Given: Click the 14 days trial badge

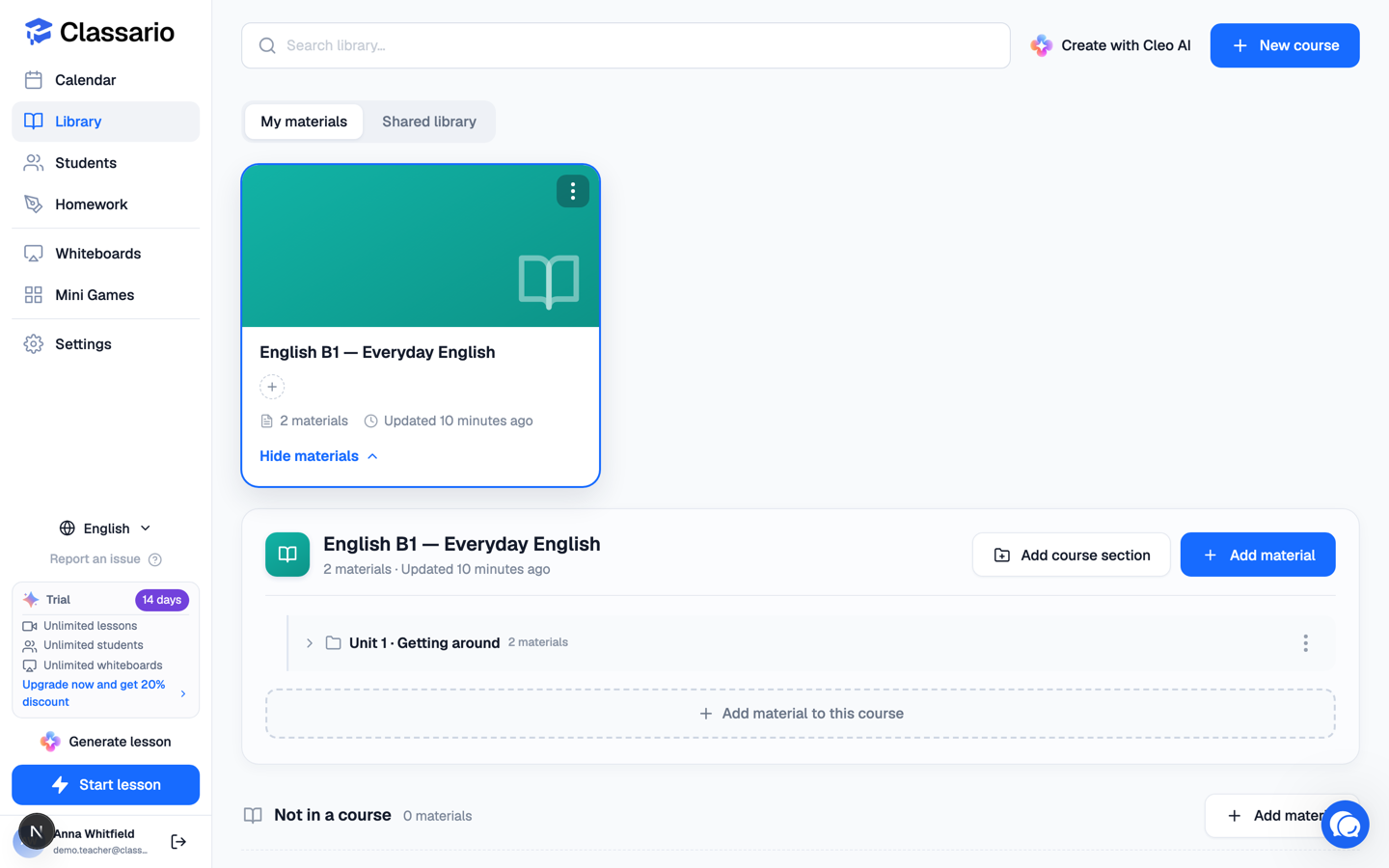Looking at the screenshot, I should pyautogui.click(x=162, y=600).
